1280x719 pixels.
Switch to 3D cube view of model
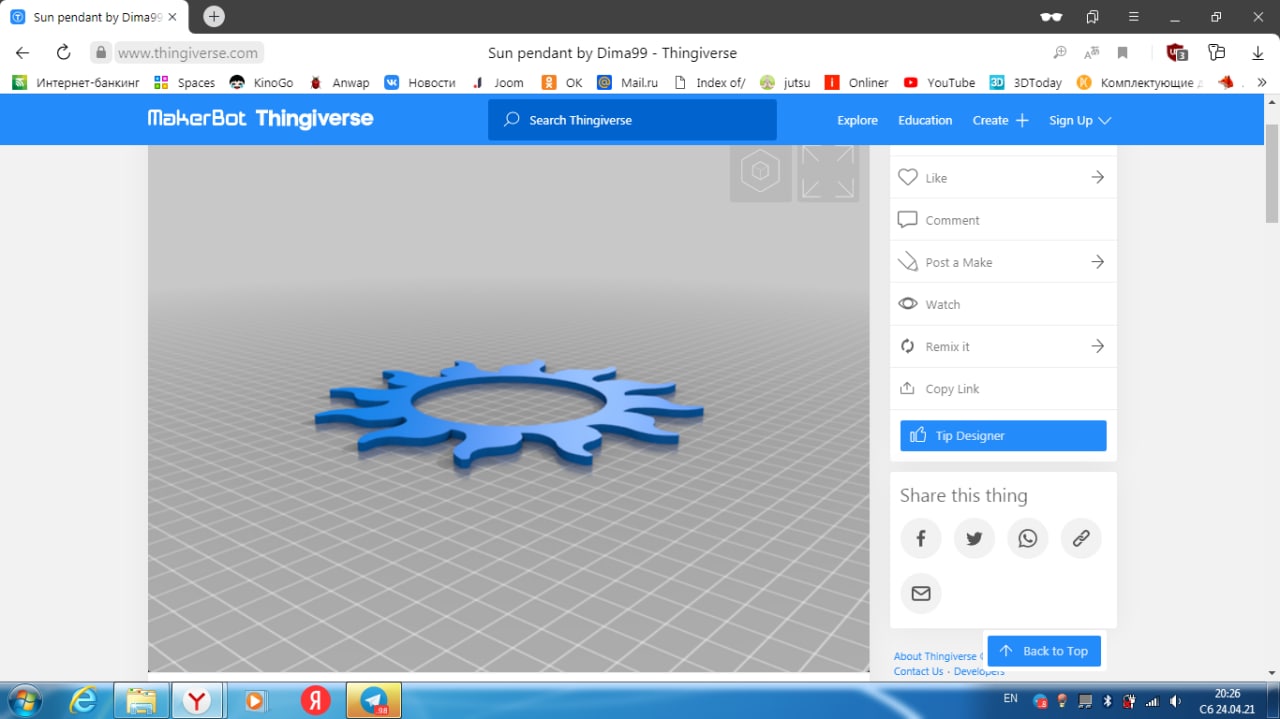click(760, 173)
